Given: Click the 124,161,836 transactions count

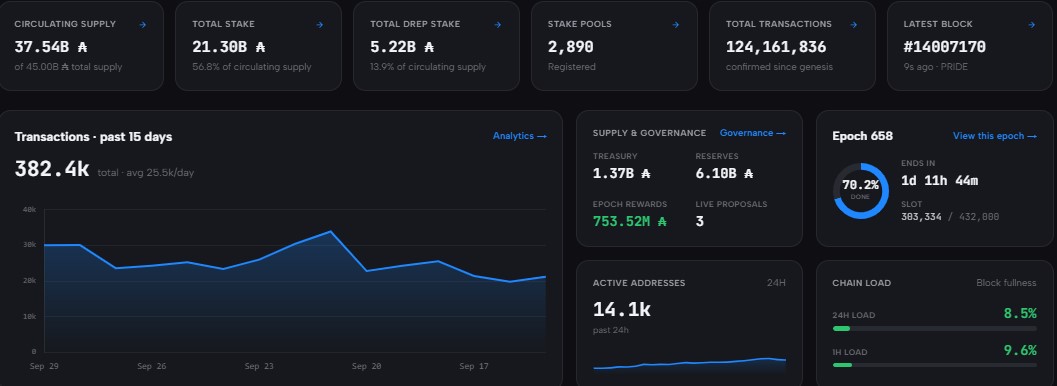Looking at the screenshot, I should tap(776, 47).
